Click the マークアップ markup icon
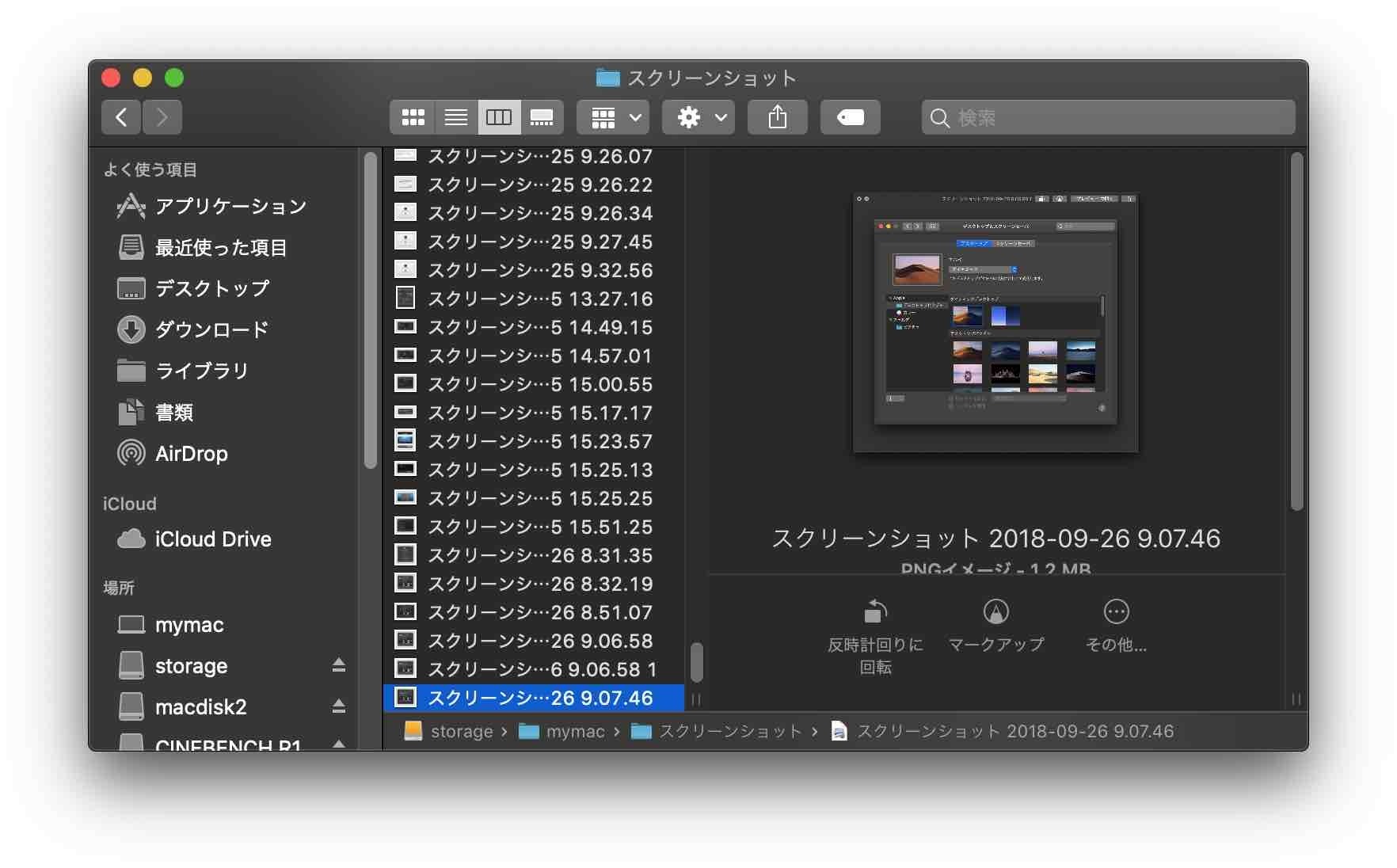Image resolution: width=1397 pixels, height=868 pixels. [x=995, y=611]
